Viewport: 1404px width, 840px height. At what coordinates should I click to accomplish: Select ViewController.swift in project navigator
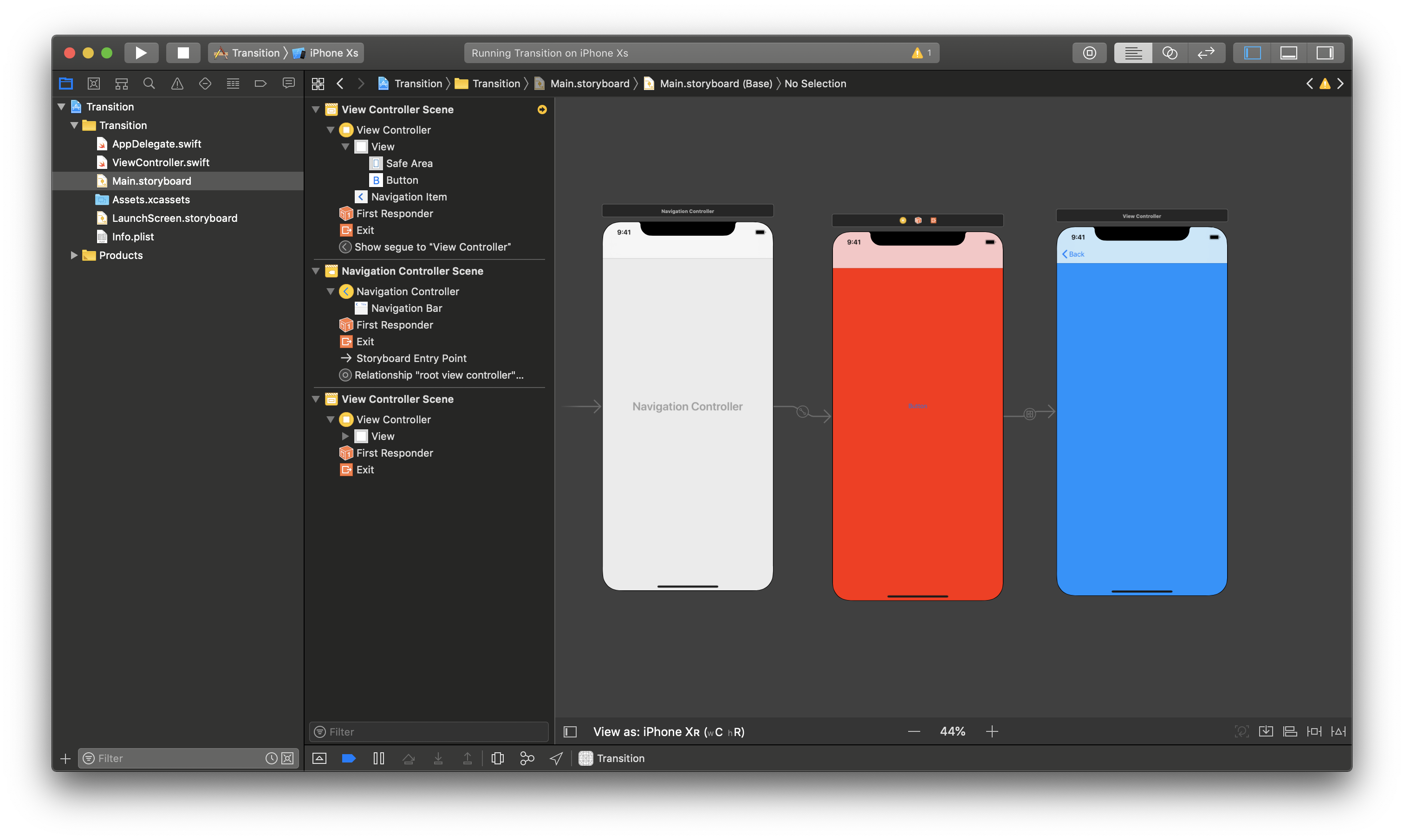pyautogui.click(x=160, y=162)
